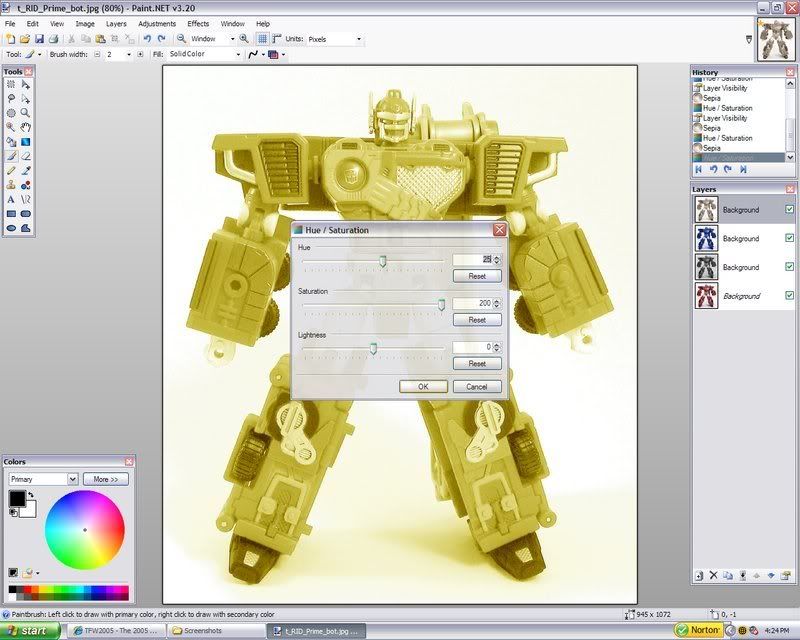Select the Gradient tool
Screen dimensions: 800x640
26,142
